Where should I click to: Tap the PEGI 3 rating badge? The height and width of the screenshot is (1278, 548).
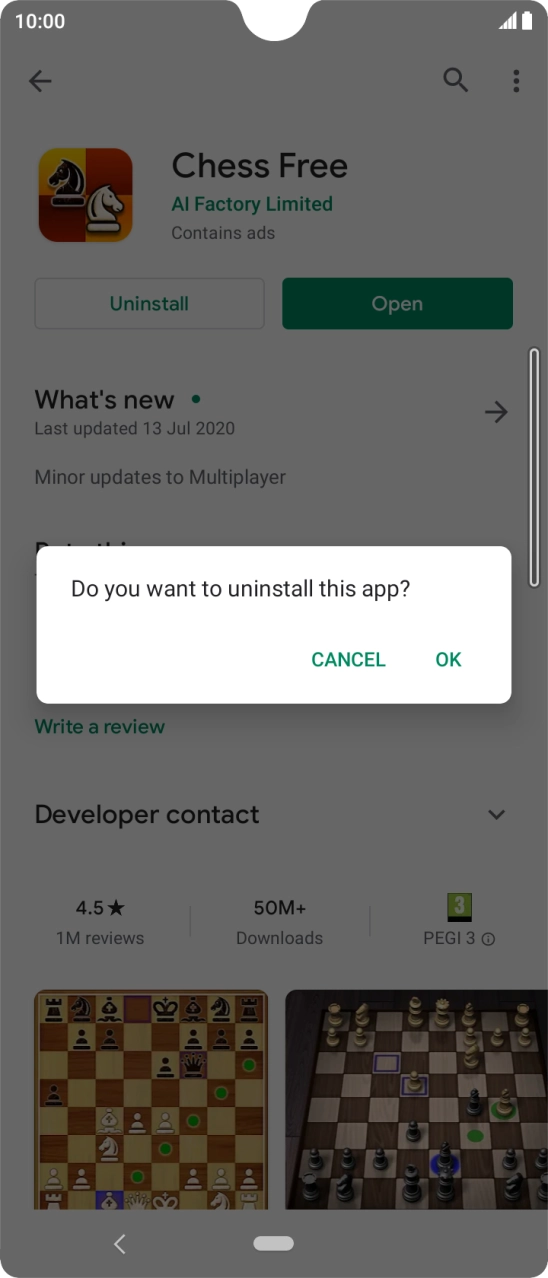pyautogui.click(x=459, y=907)
